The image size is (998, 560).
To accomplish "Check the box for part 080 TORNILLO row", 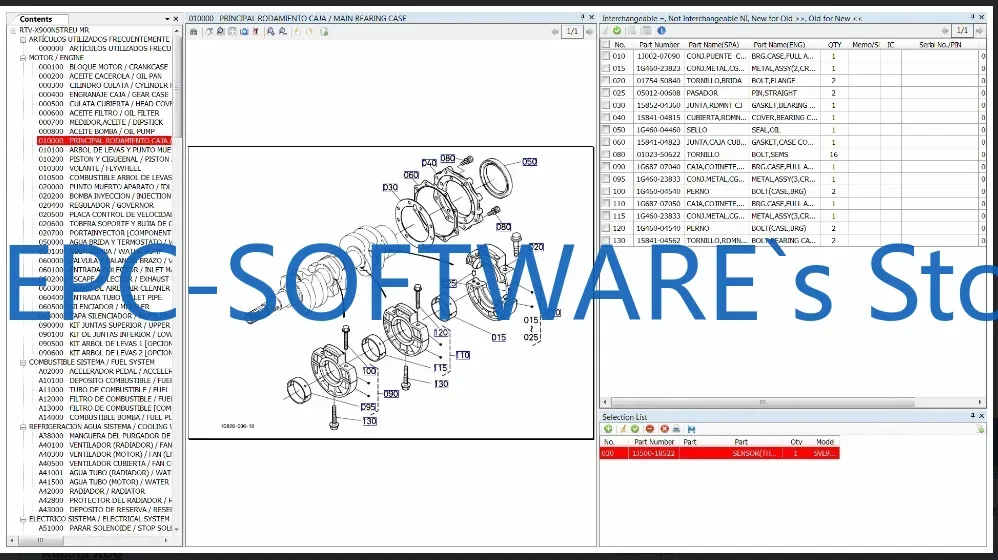I will (606, 154).
